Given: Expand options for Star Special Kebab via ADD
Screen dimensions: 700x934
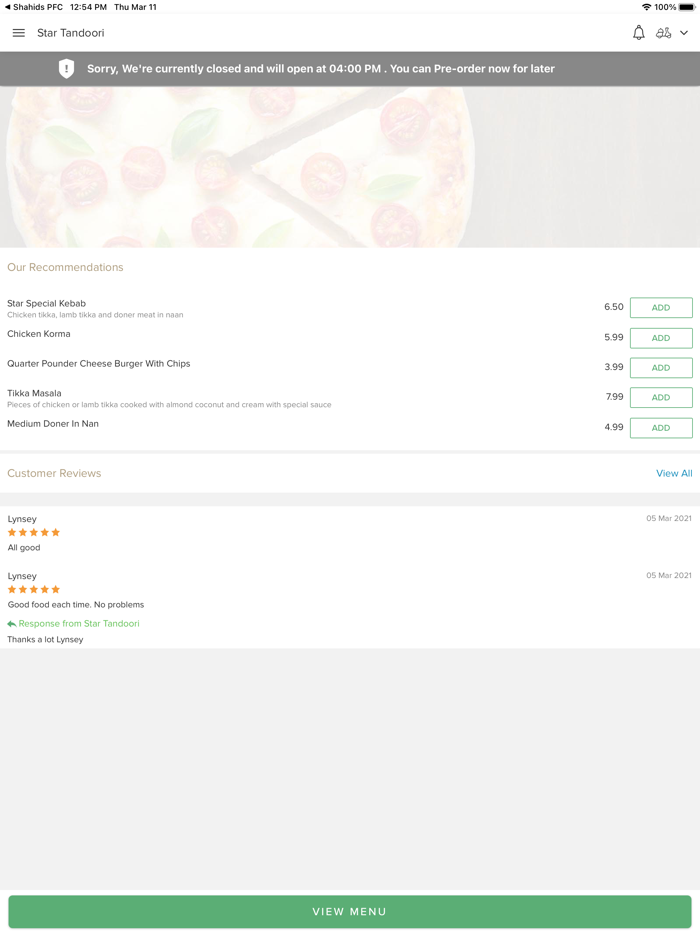Looking at the screenshot, I should 661,307.
